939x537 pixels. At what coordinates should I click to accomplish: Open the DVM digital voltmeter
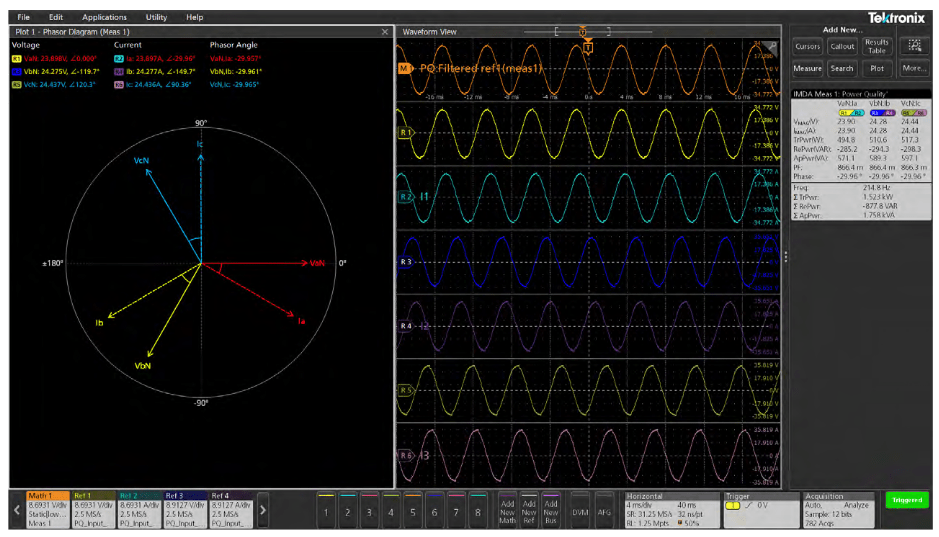point(581,510)
